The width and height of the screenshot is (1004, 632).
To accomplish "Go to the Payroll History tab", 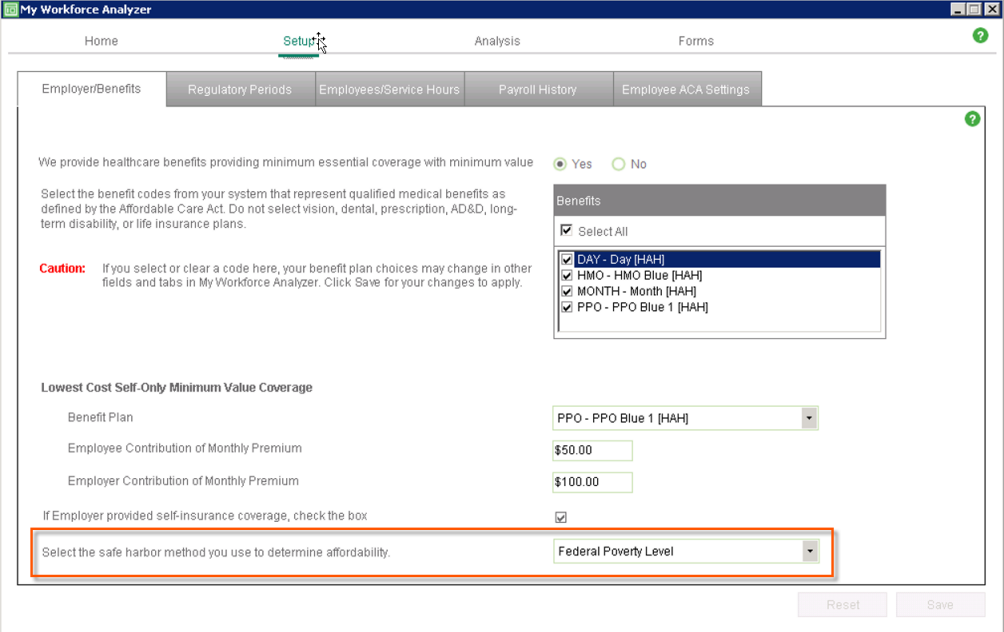I will (x=537, y=89).
